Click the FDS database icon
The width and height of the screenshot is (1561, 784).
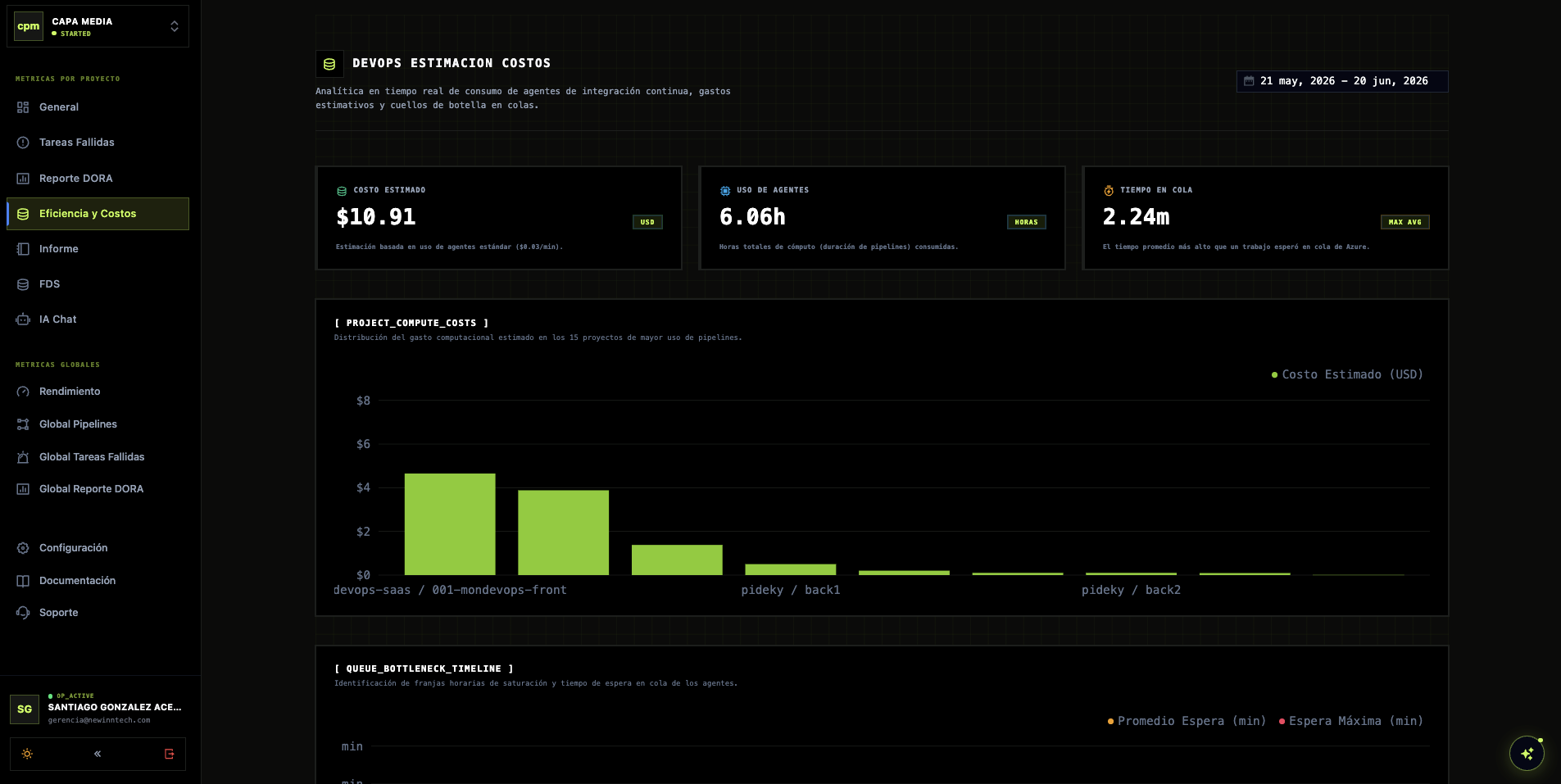click(23, 284)
